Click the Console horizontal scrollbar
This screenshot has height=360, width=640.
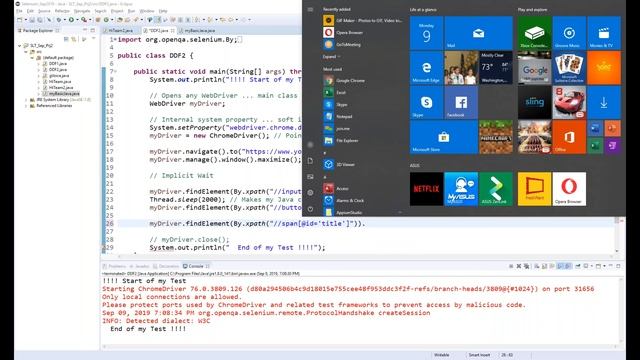pos(359,347)
